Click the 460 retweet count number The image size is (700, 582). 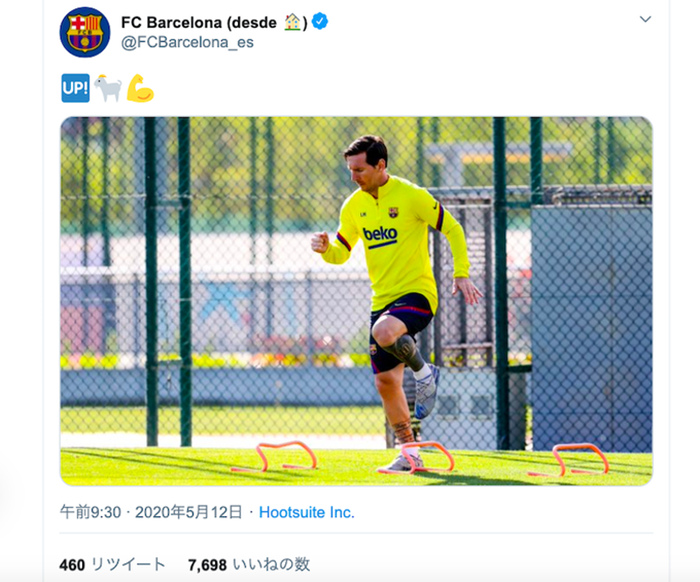(x=72, y=565)
